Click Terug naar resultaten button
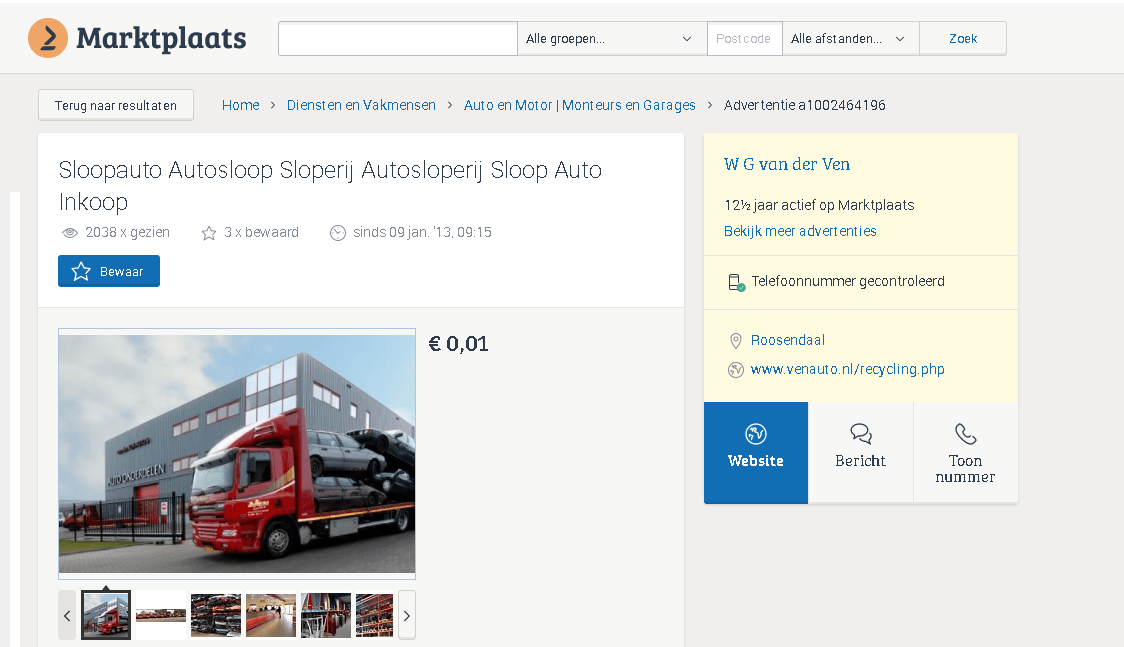This screenshot has height=647, width=1124. point(116,105)
